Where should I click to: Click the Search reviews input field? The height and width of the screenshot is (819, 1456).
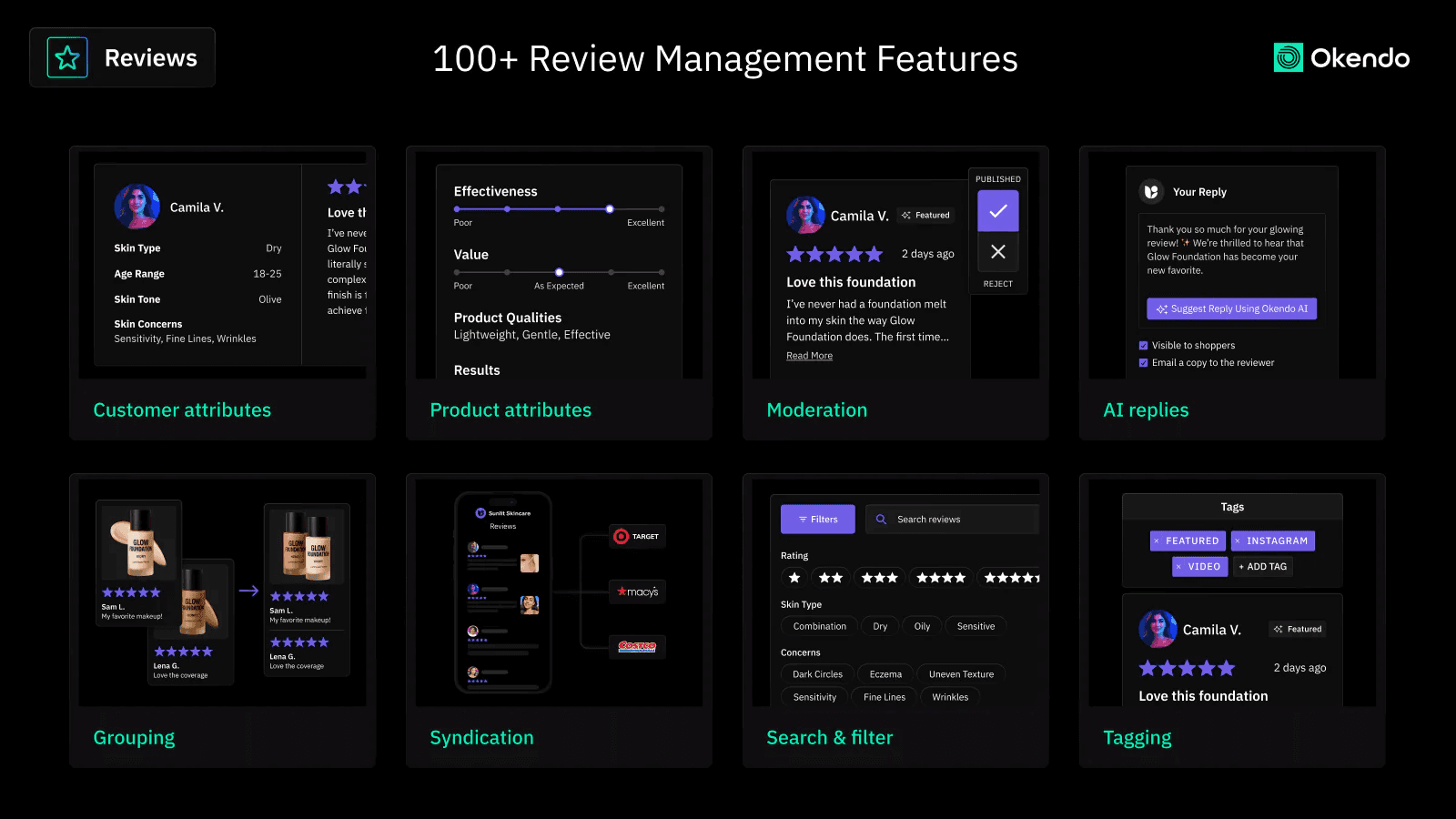coord(952,520)
